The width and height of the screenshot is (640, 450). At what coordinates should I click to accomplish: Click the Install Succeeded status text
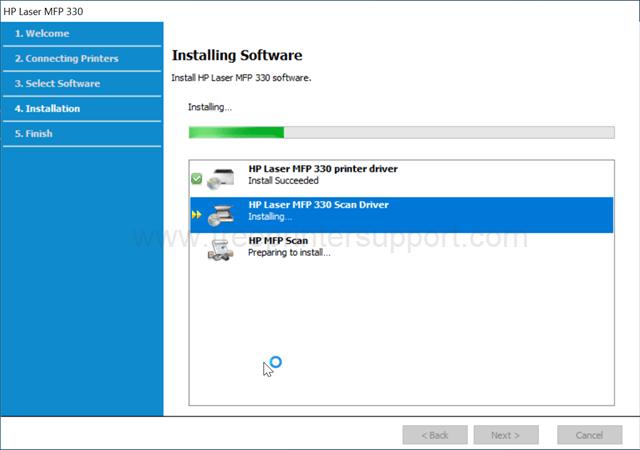(x=283, y=180)
